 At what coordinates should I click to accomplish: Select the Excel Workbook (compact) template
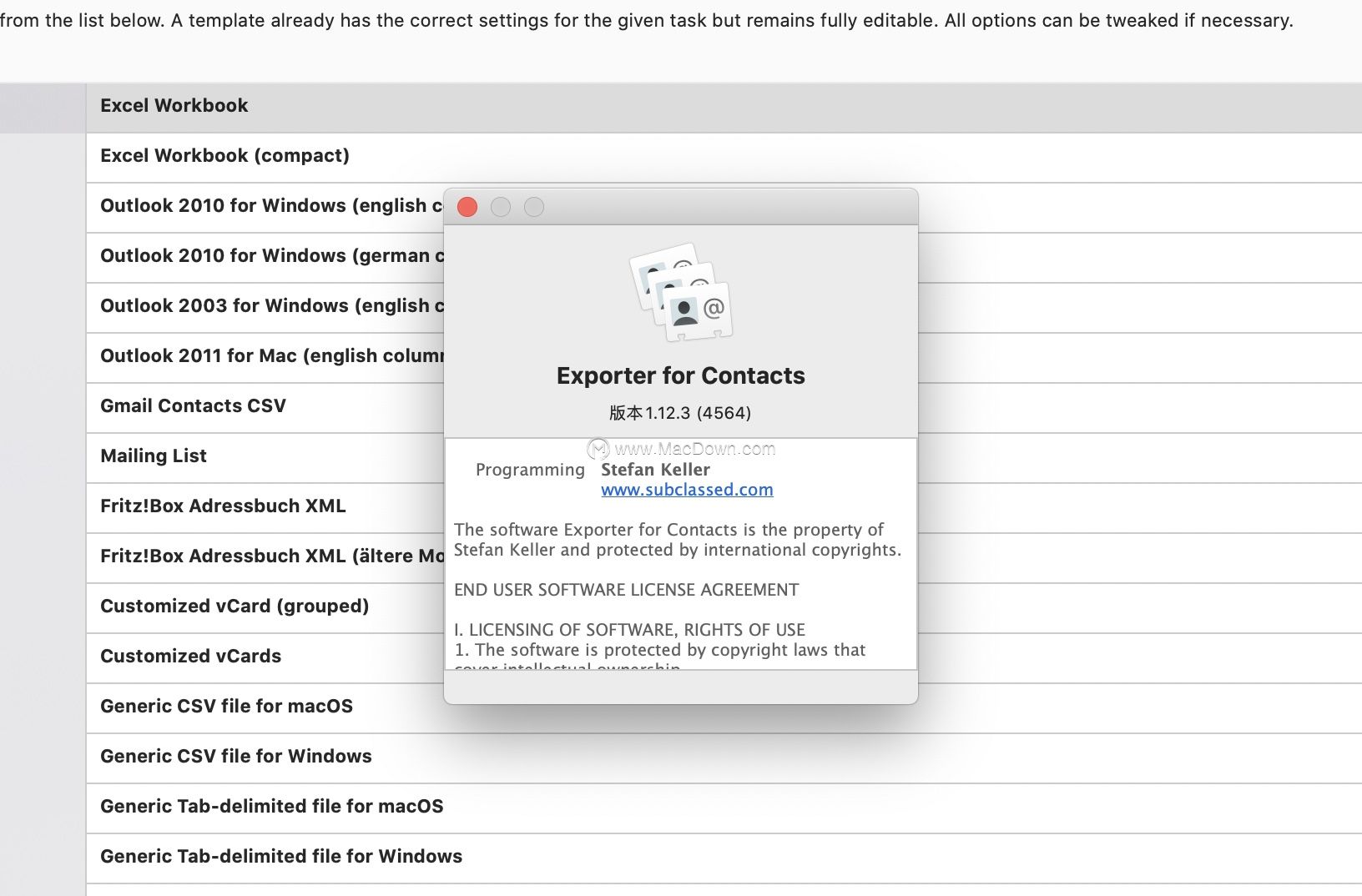click(724, 158)
